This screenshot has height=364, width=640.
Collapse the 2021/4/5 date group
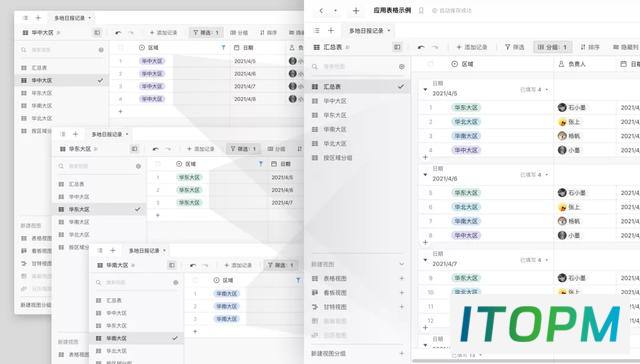(425, 89)
